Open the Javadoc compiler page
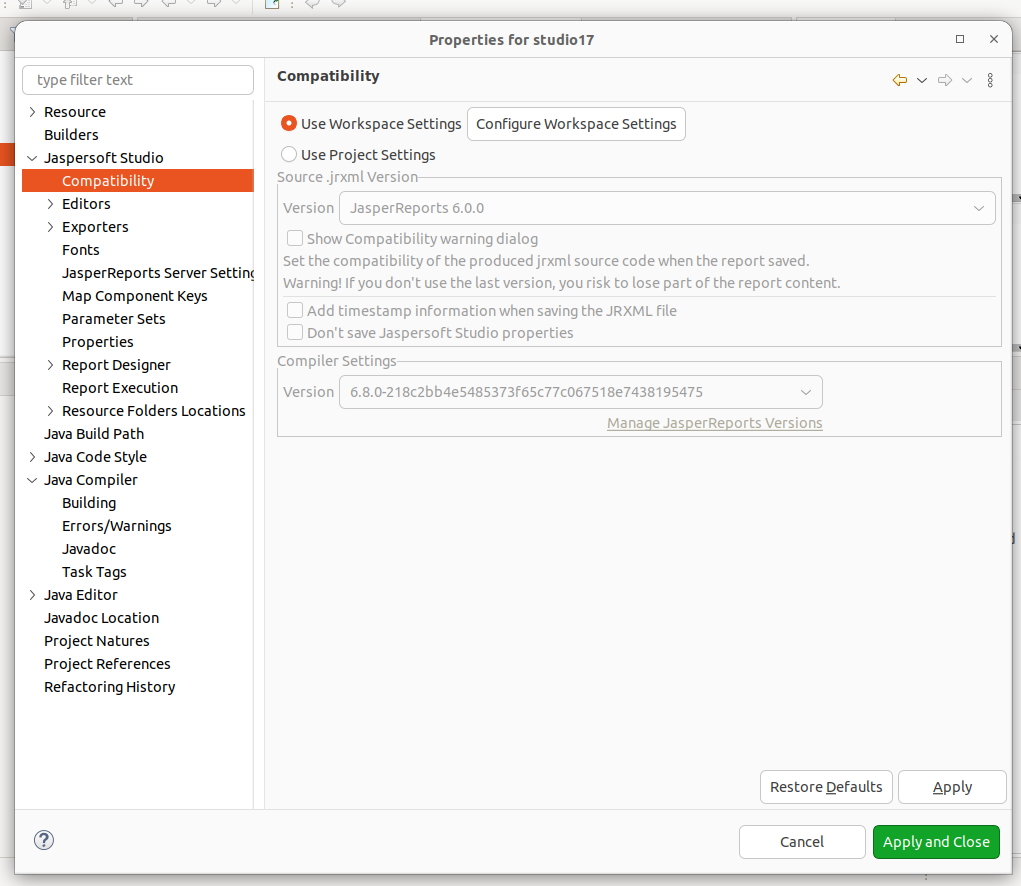The width and height of the screenshot is (1021, 886). (x=89, y=549)
